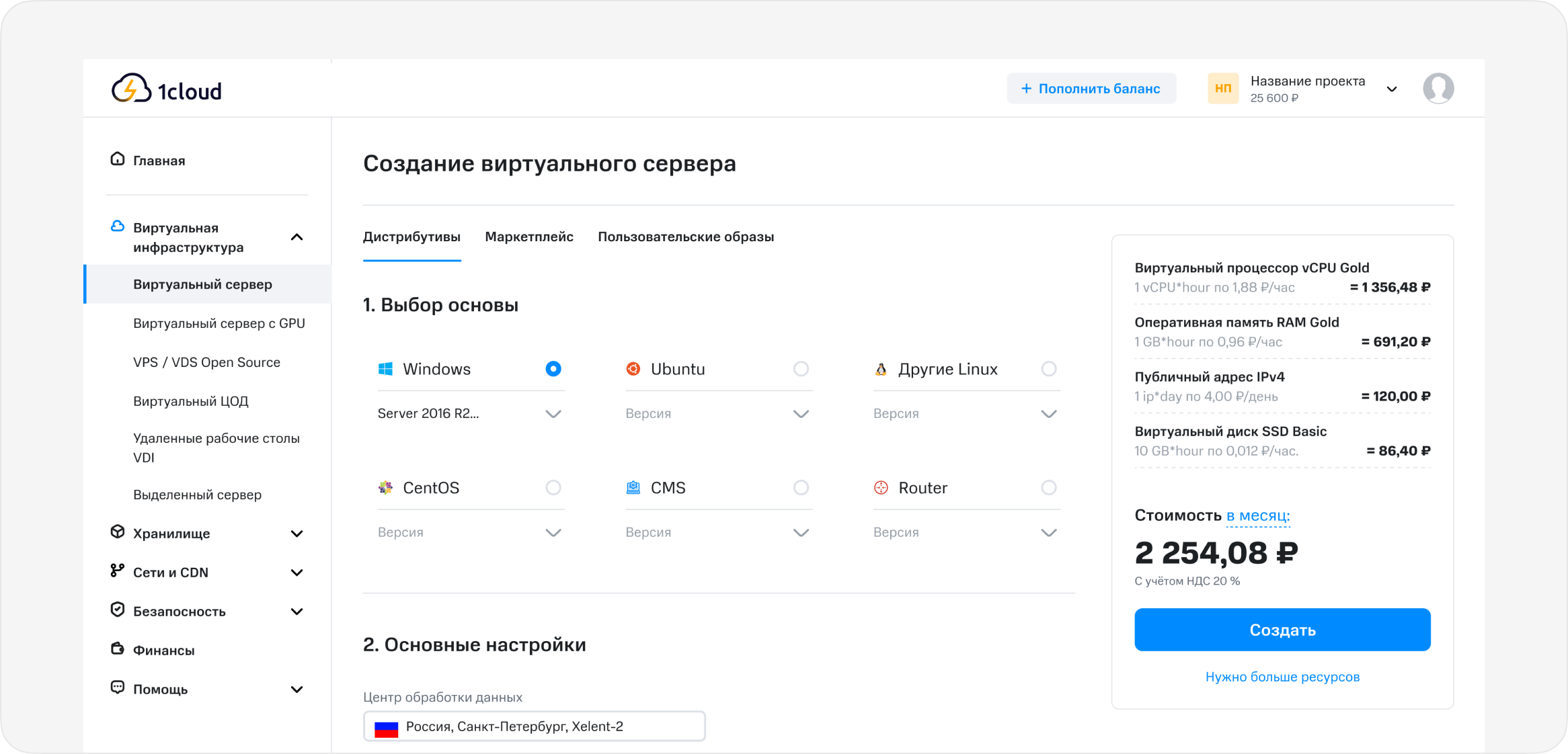Click the Финансы wallet icon
The image size is (1568, 754).
point(118,649)
